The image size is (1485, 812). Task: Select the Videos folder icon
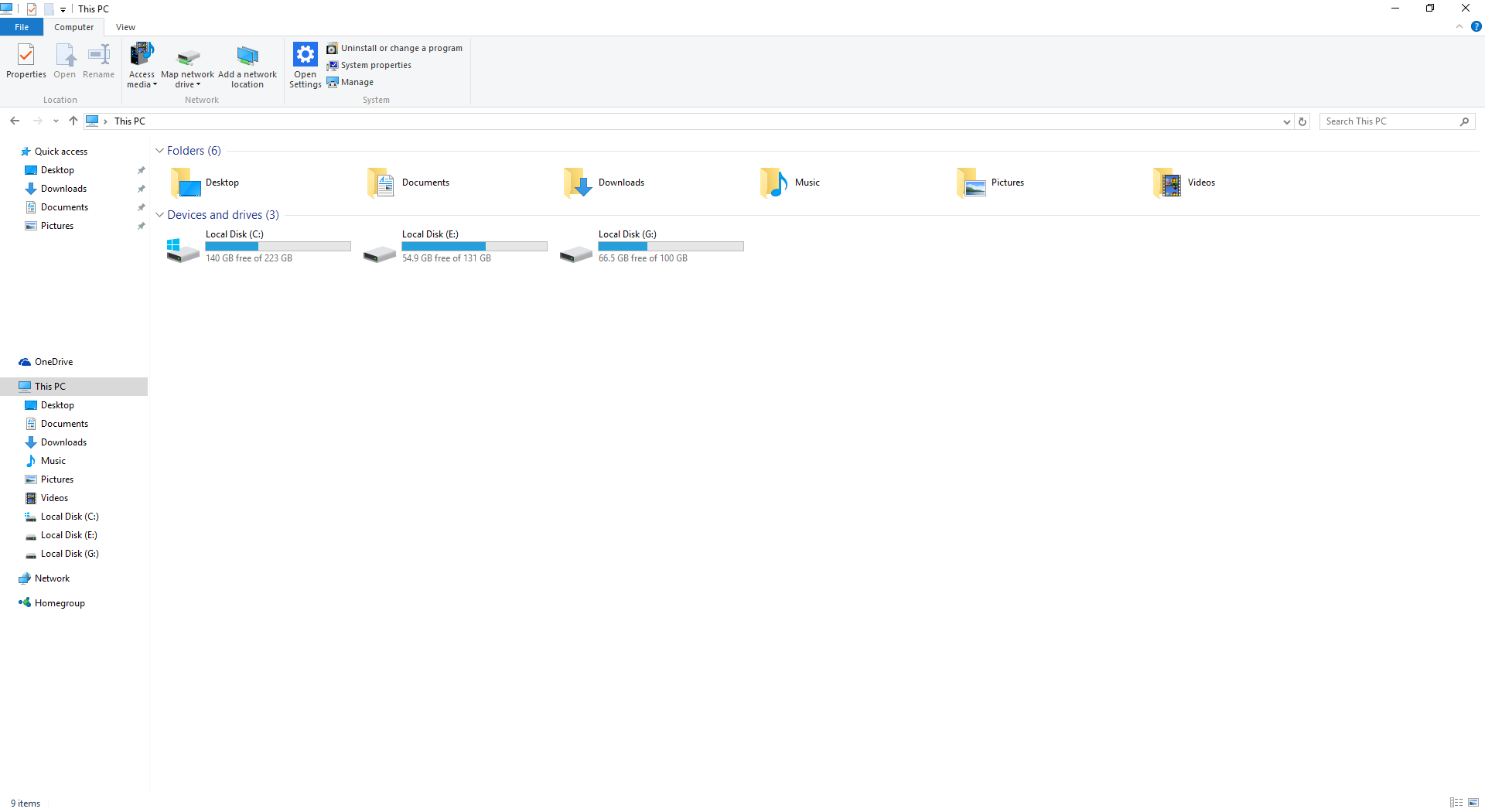coord(1168,183)
